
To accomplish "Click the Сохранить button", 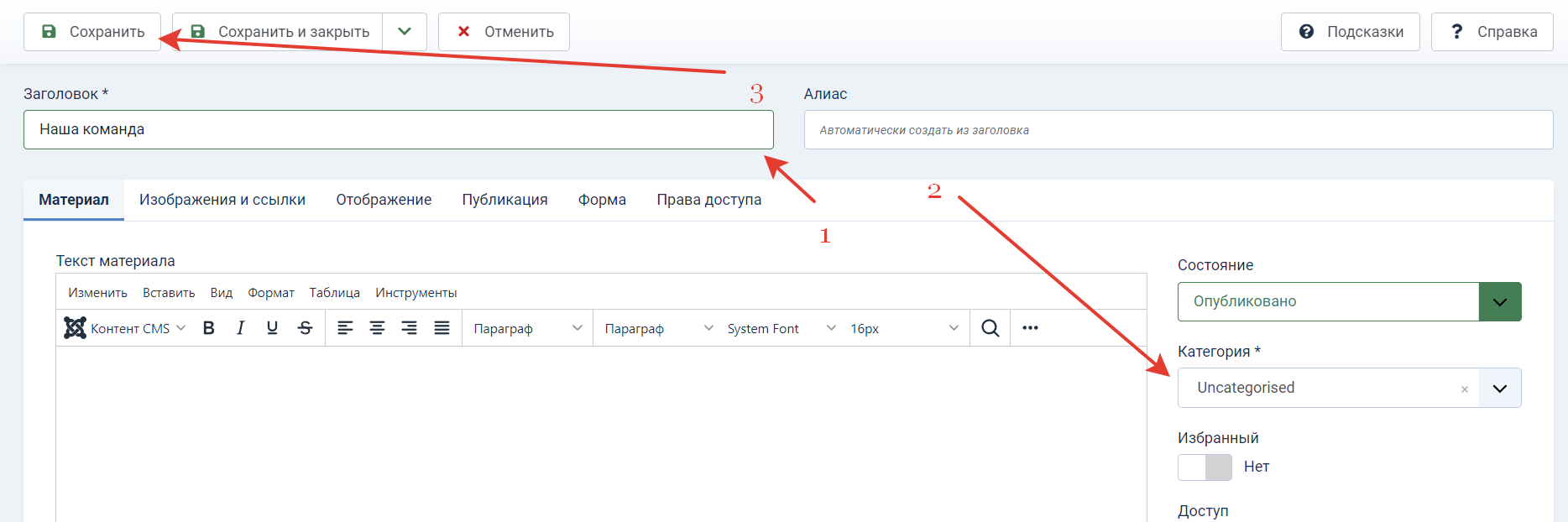I will [92, 32].
